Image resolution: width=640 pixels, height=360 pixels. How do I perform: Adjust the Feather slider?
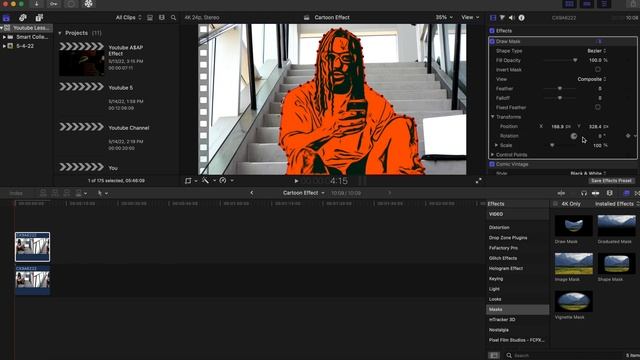tap(560, 88)
